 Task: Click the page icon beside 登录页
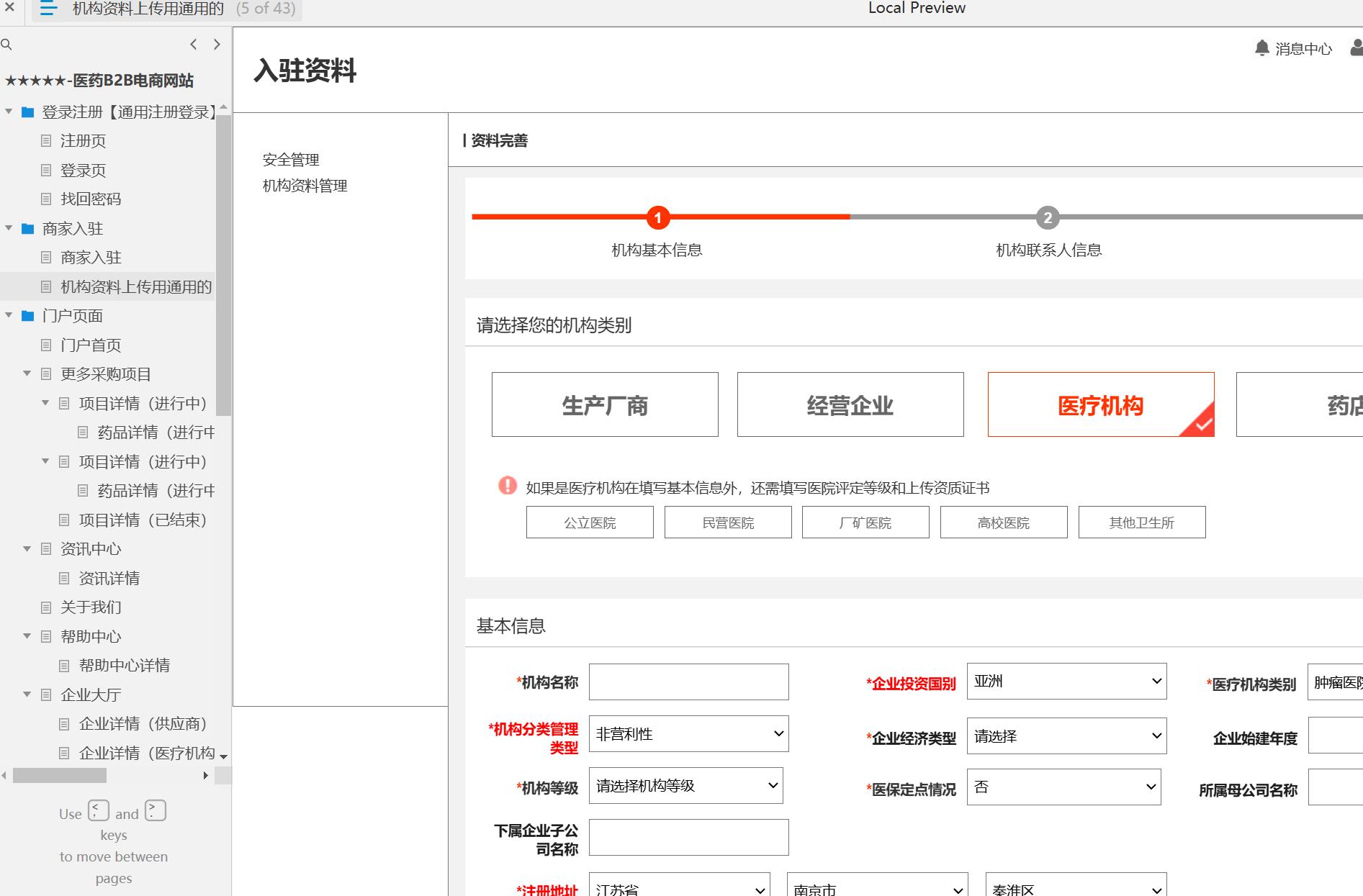point(46,170)
